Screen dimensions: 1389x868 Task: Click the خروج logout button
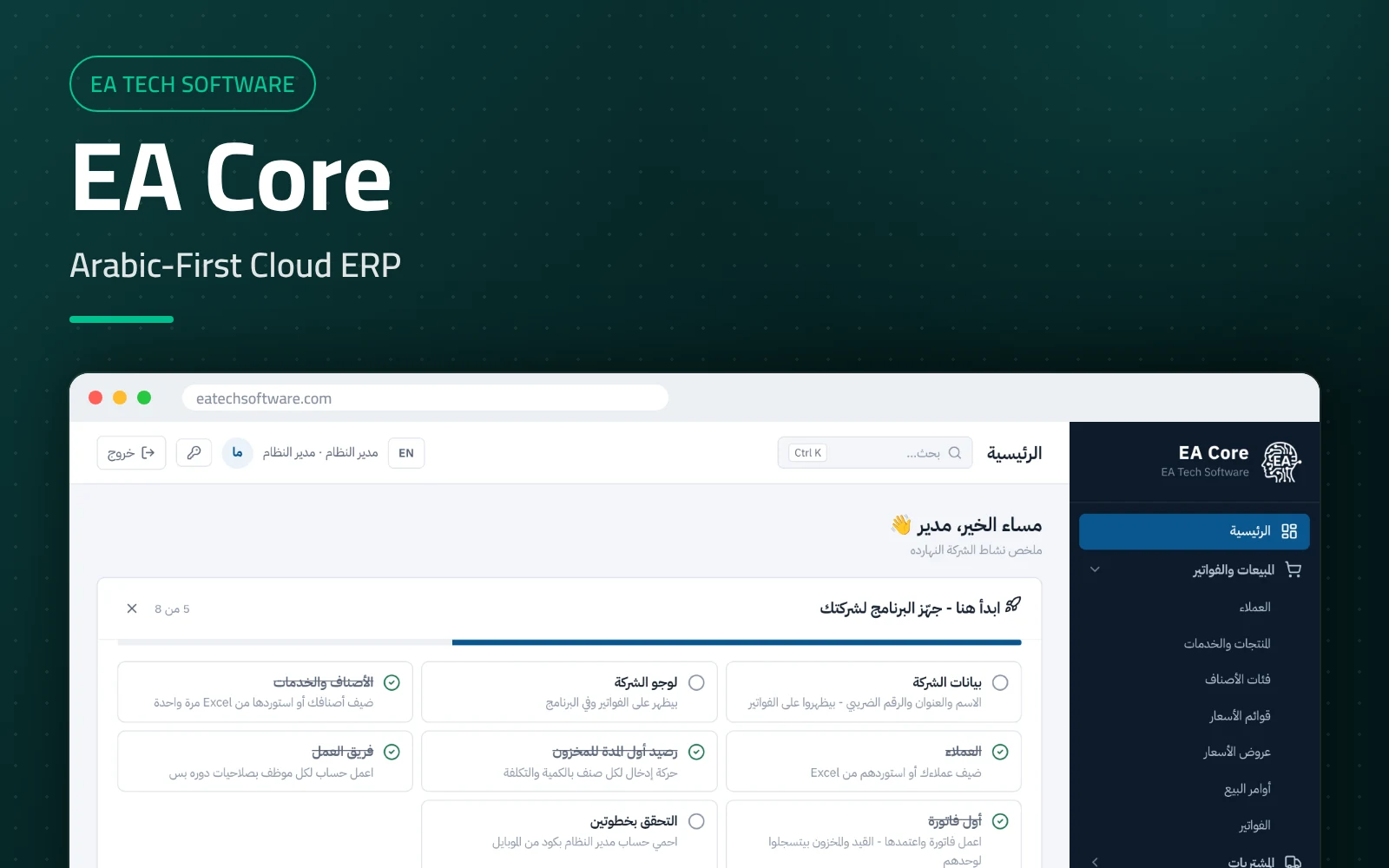pyautogui.click(x=131, y=452)
